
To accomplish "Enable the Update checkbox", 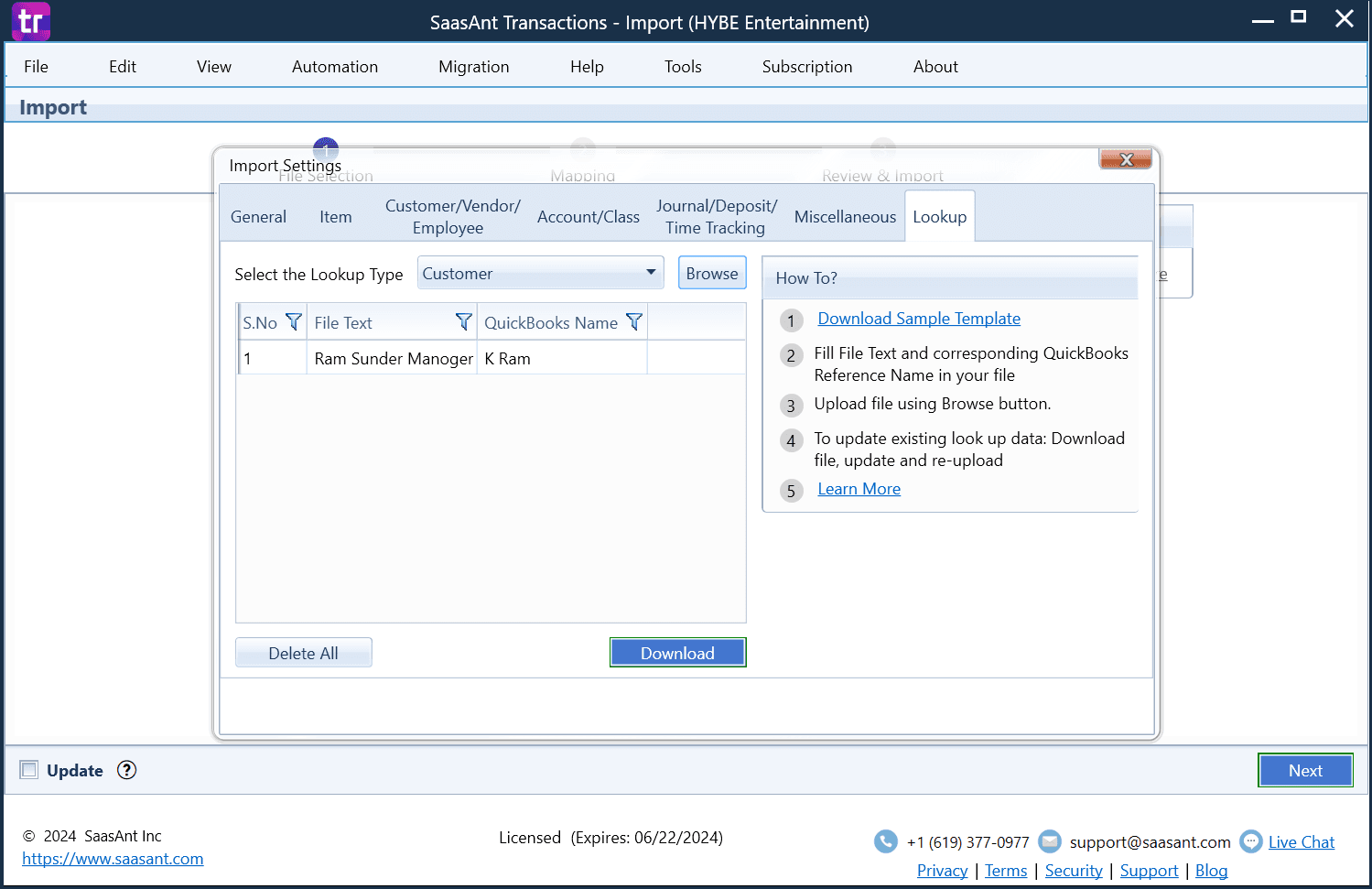I will pyautogui.click(x=29, y=770).
